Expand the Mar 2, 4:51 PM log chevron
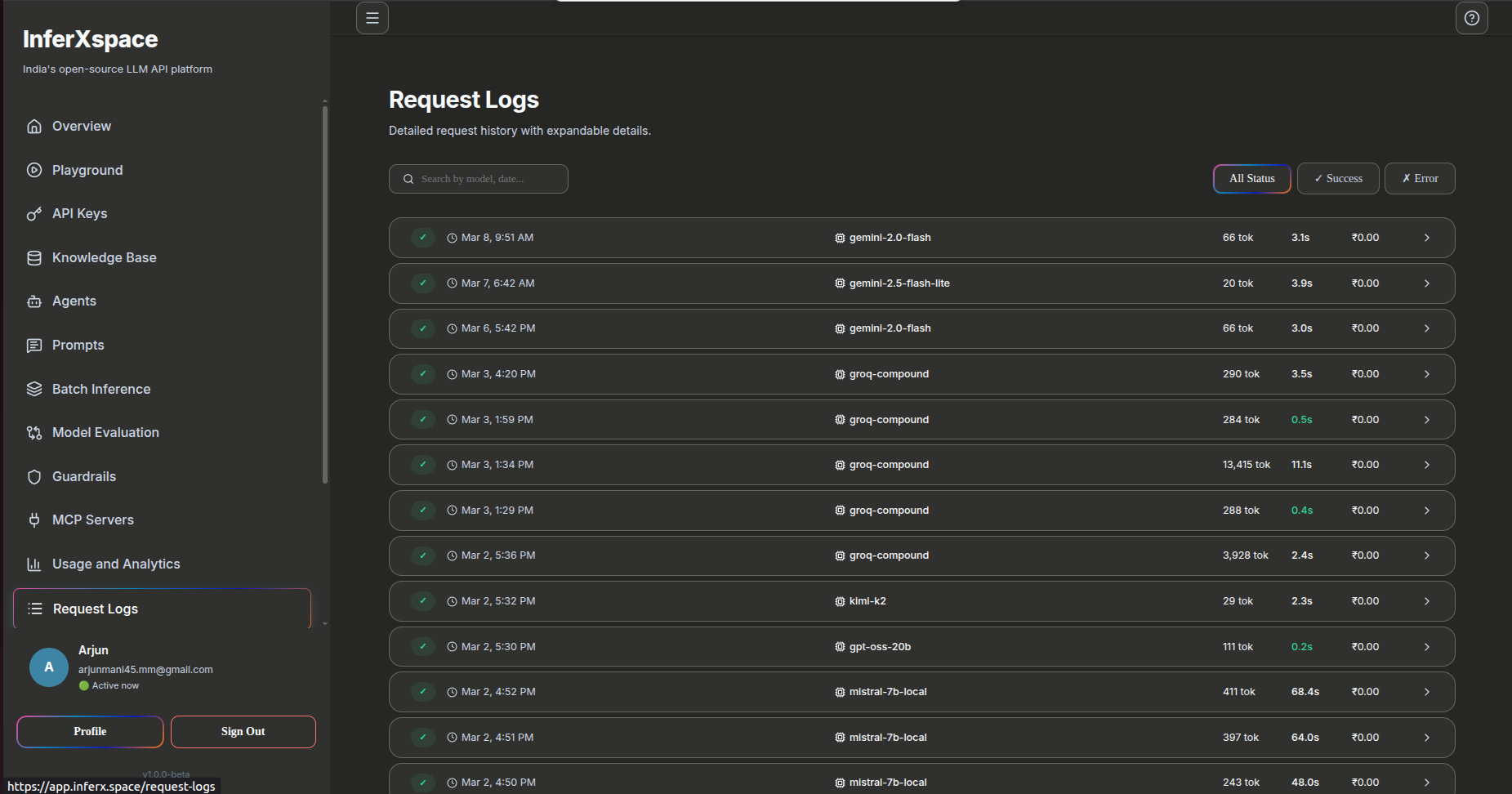The image size is (1512, 794). coord(1427,738)
